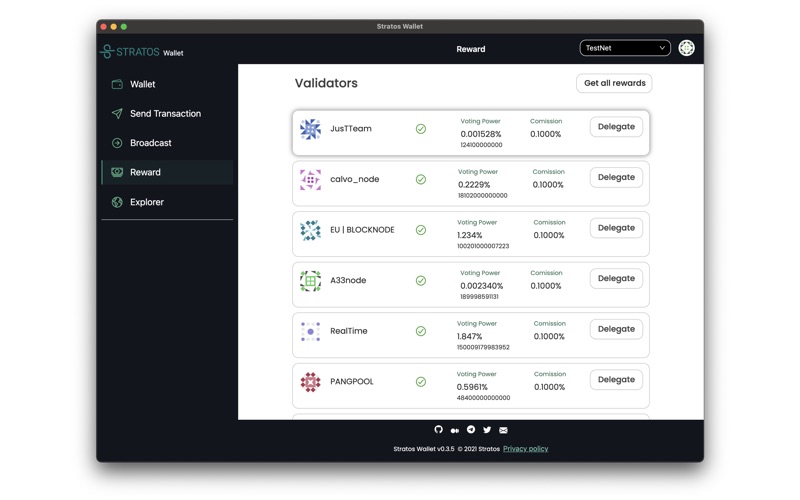Open the Medium icon in the footer
800x500 pixels.
coord(455,430)
